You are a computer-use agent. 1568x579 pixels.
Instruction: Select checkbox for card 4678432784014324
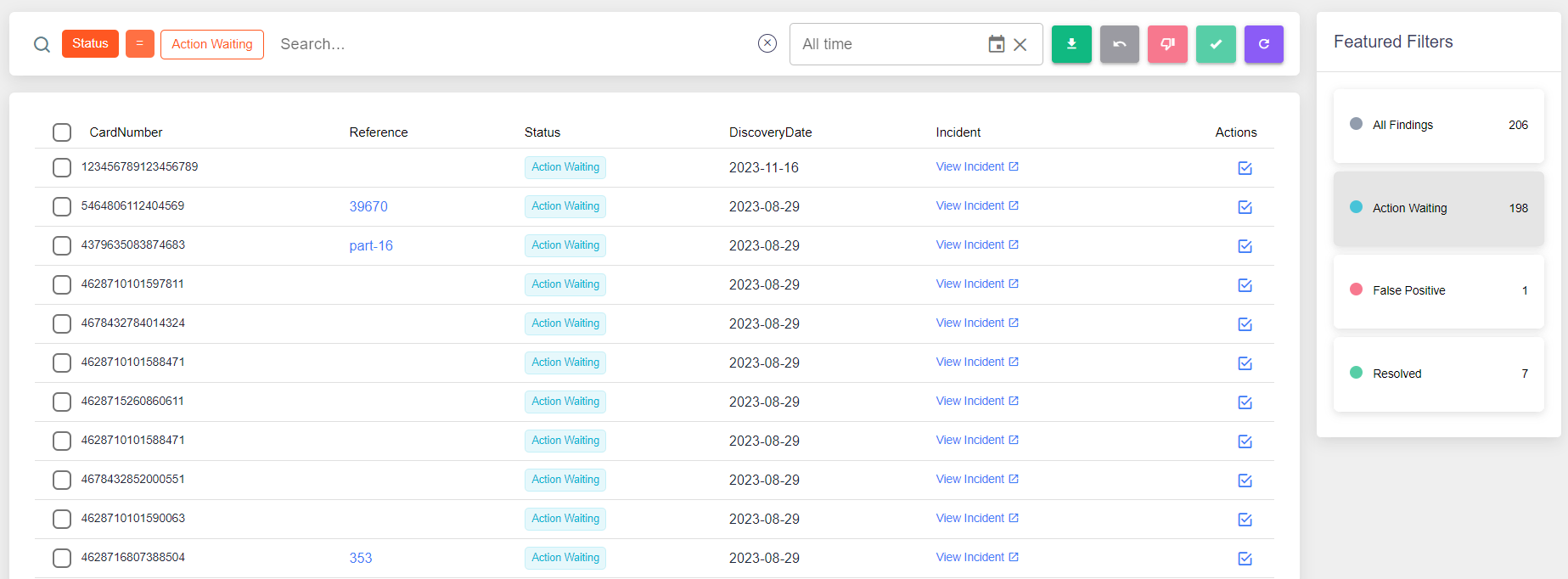(62, 323)
